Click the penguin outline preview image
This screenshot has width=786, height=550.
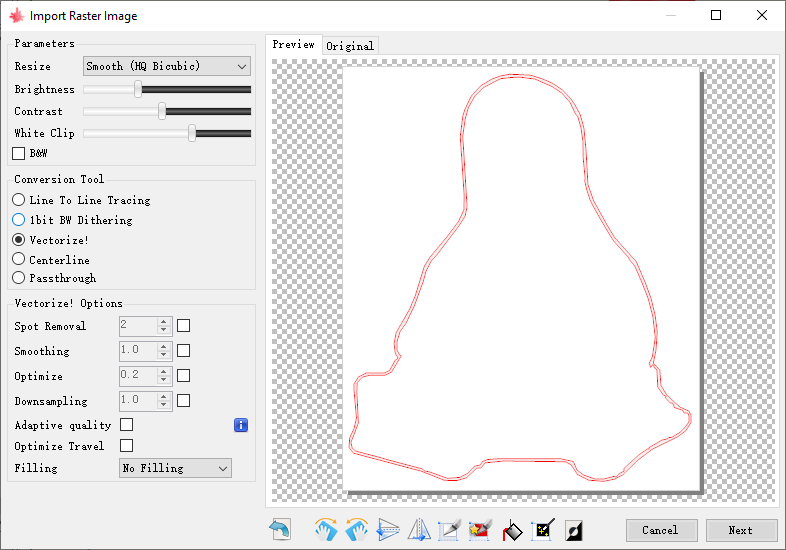(521, 278)
